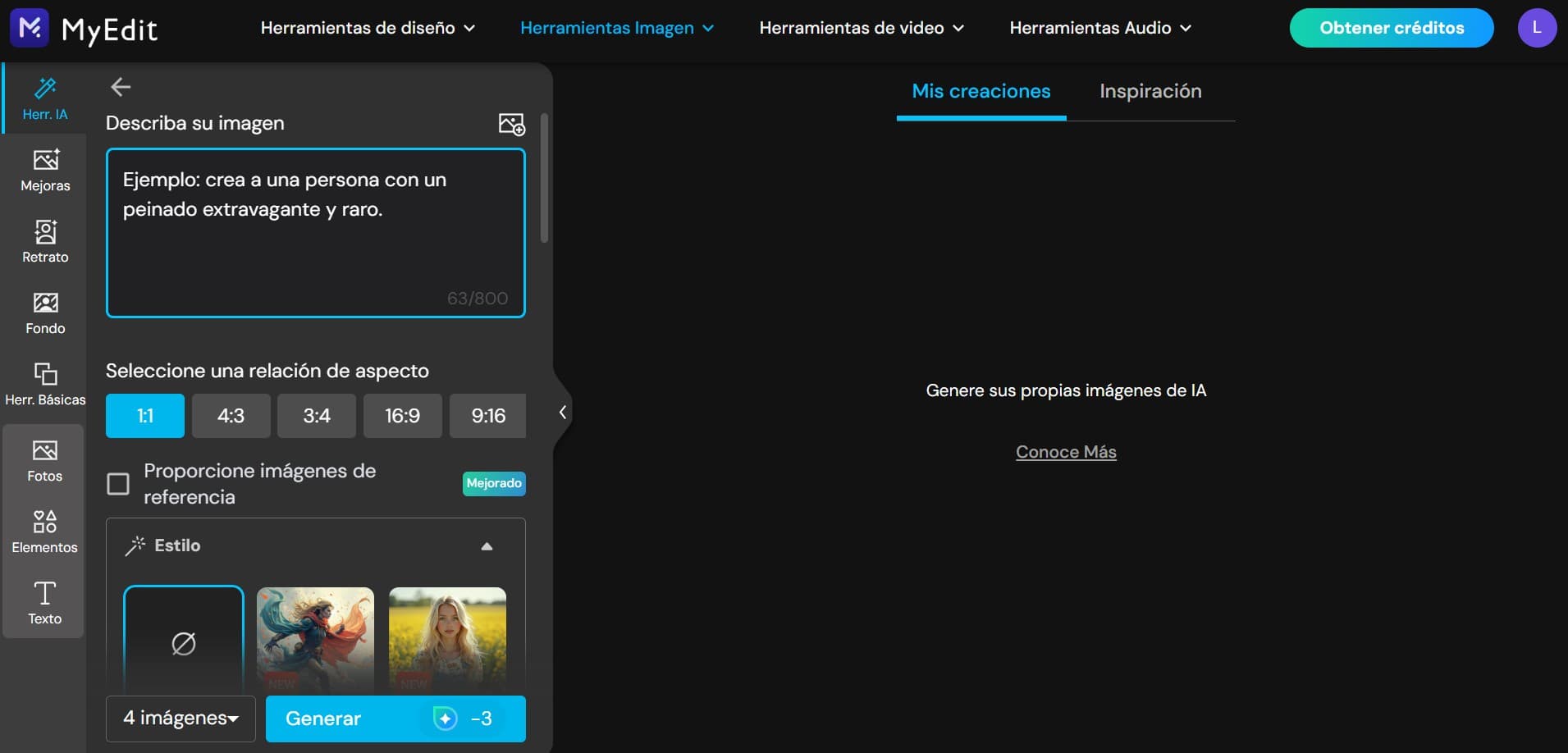Screen dimensions: 1568x753
Task: Go back with the left arrow
Action: (x=121, y=87)
